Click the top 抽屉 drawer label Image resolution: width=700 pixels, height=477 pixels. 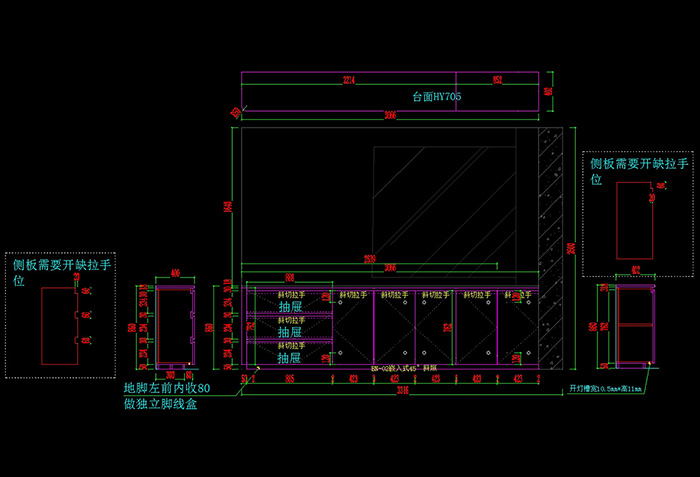coord(290,307)
